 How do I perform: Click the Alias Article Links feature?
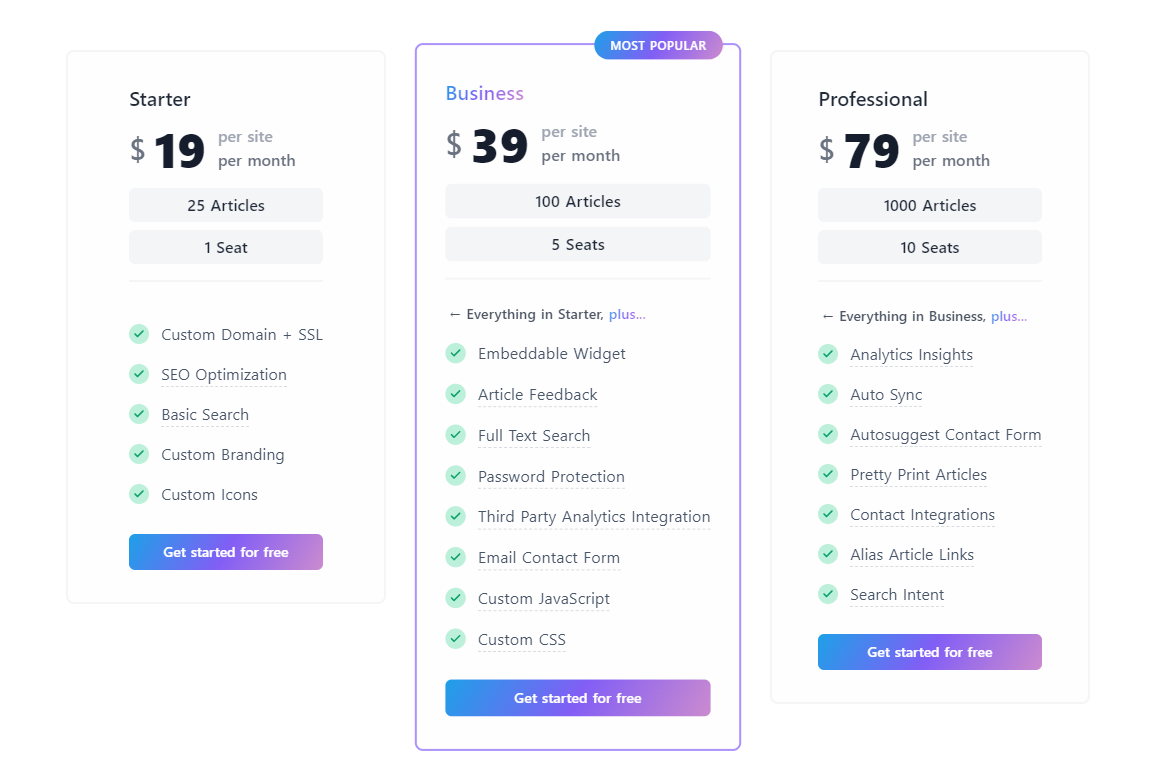coord(911,555)
